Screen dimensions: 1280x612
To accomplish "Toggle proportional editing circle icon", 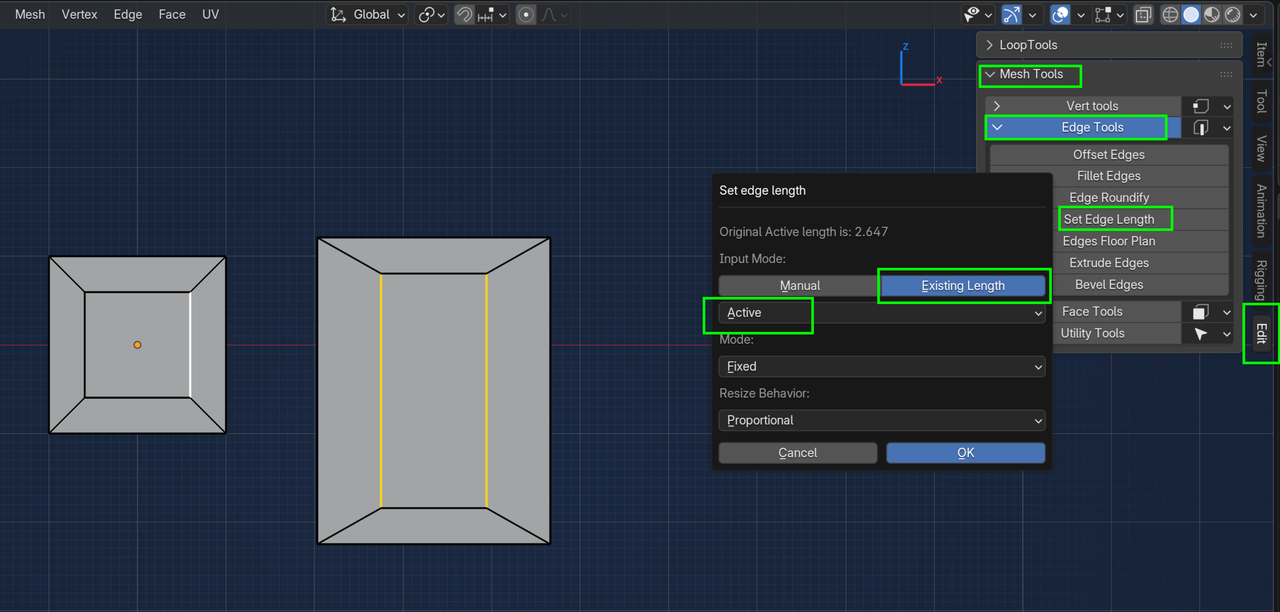I will [526, 15].
